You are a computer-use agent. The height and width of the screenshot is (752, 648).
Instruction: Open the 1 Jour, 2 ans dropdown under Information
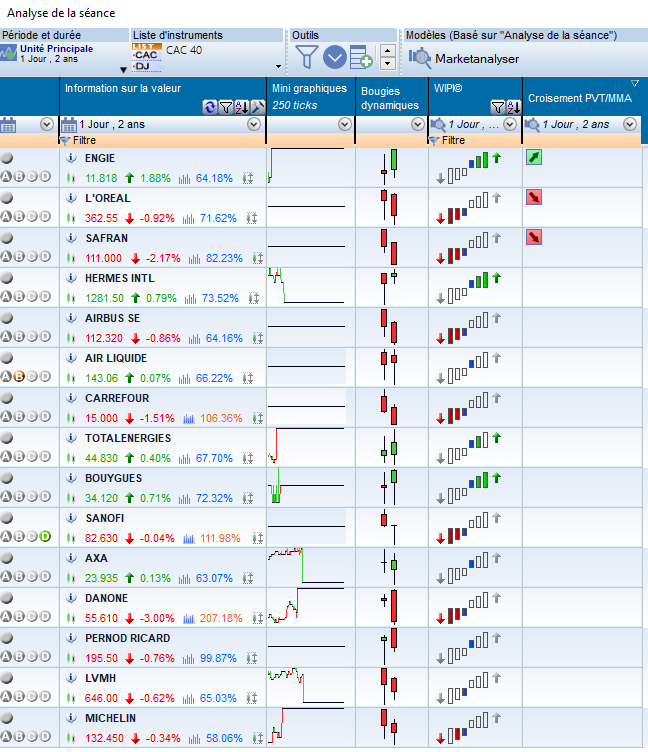point(254,125)
